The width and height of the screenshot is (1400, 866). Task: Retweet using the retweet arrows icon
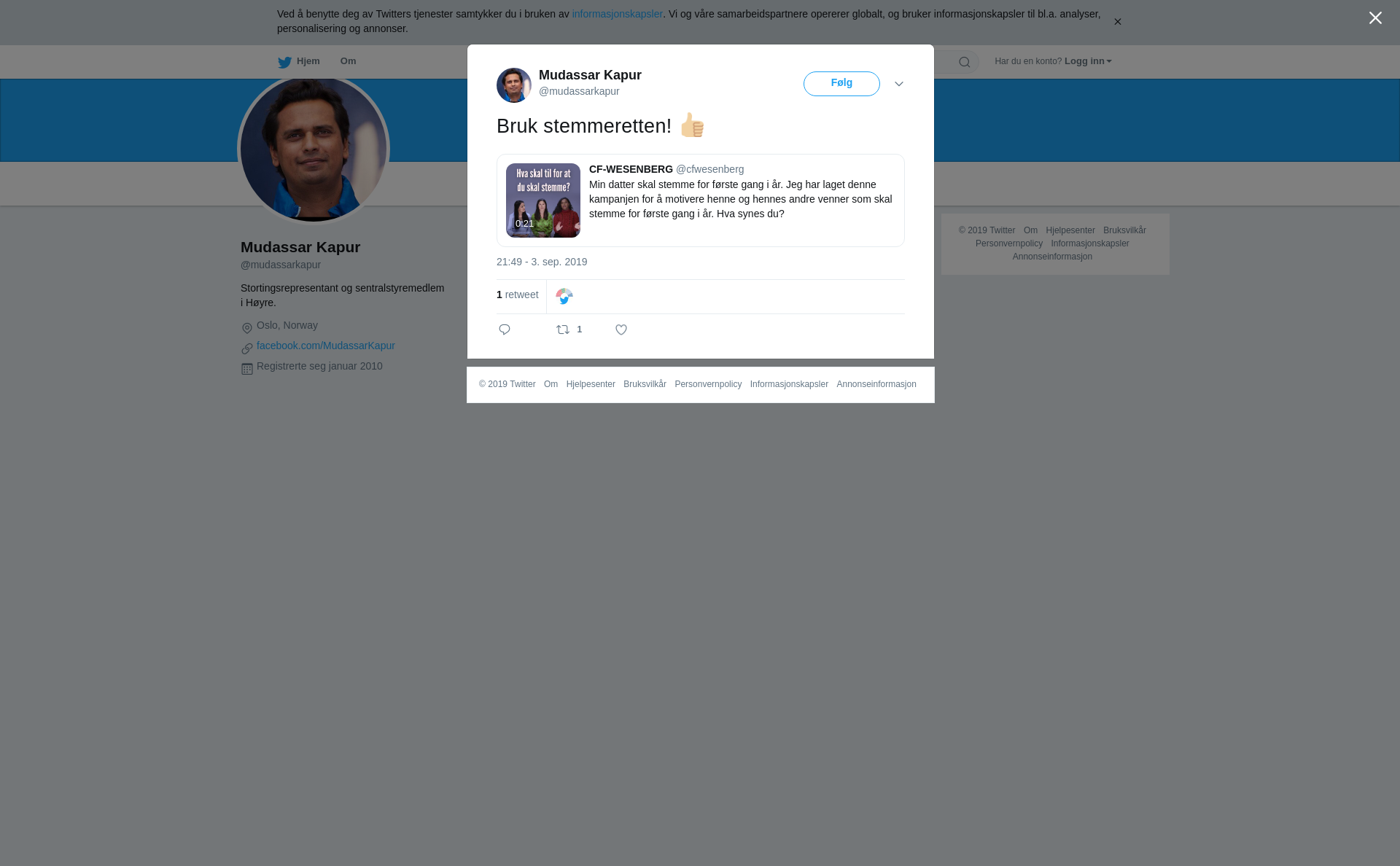click(563, 330)
